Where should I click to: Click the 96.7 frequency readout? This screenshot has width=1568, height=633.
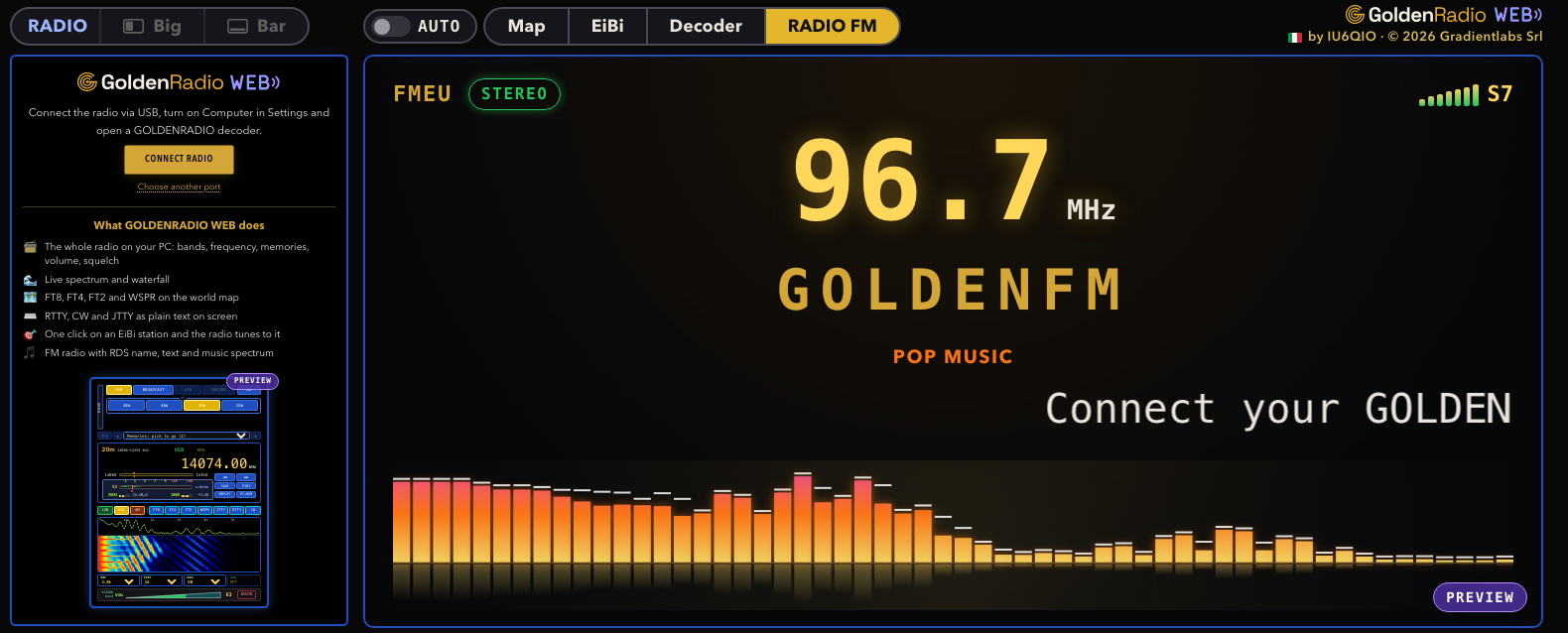[921, 181]
